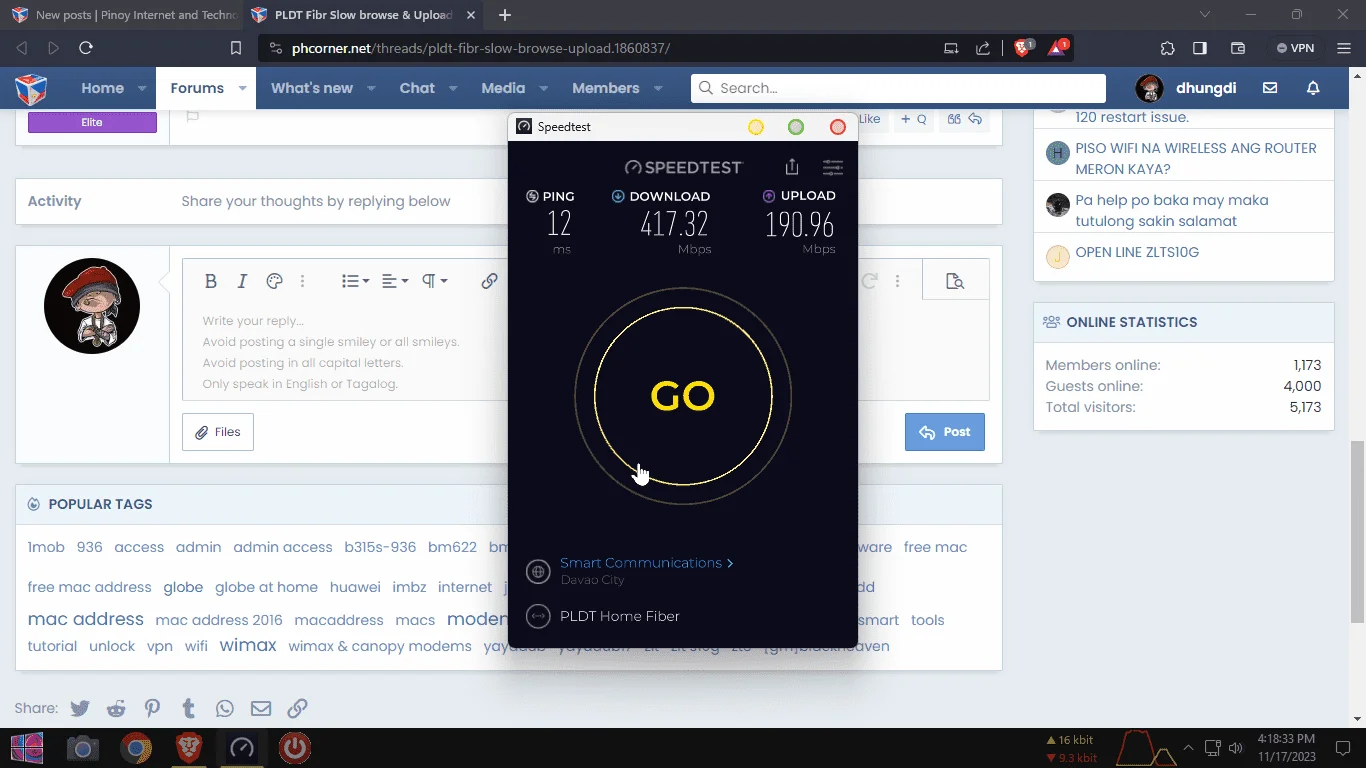Viewport: 1366px width, 768px height.
Task: Open Speedtest share results icon
Action: (x=792, y=167)
